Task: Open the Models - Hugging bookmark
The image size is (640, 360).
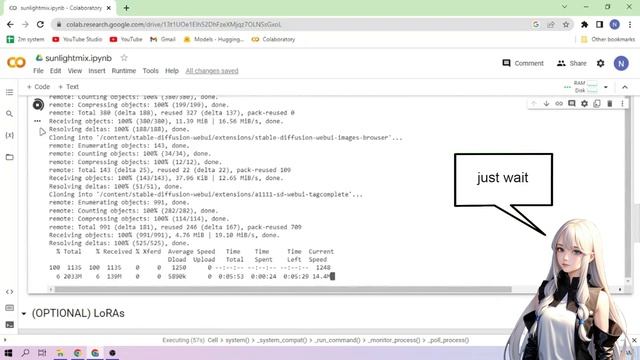Action: [x=213, y=39]
